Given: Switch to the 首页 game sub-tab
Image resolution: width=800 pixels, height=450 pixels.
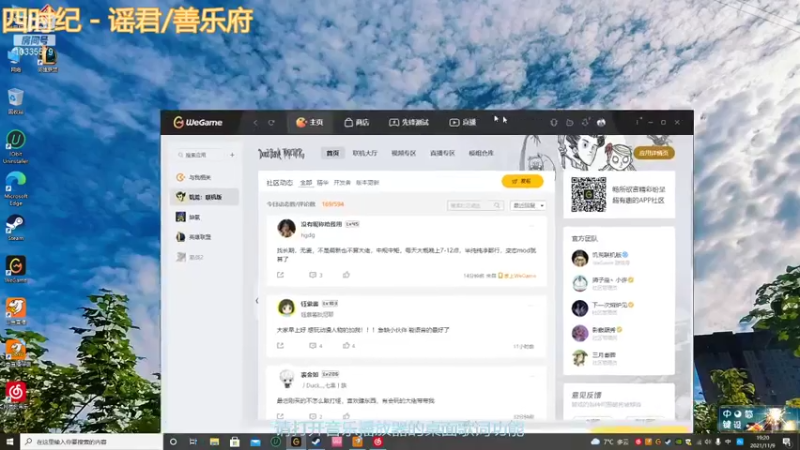Looking at the screenshot, I should click(333, 153).
